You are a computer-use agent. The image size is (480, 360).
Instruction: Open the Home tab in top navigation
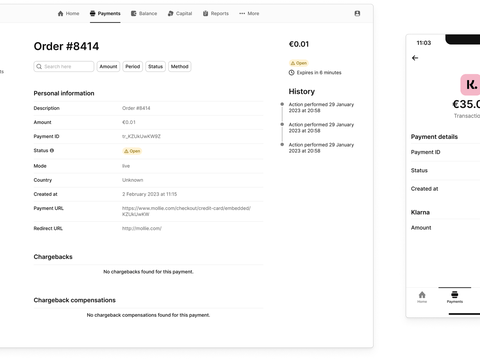tap(68, 13)
